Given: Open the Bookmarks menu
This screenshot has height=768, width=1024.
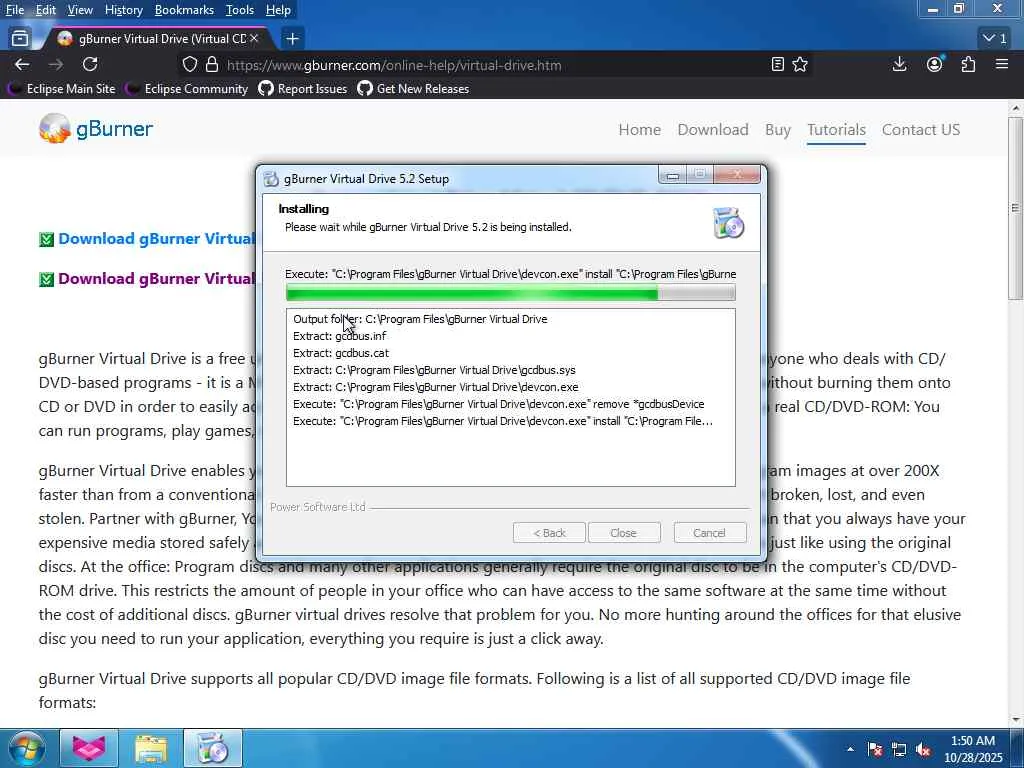Looking at the screenshot, I should [x=184, y=10].
